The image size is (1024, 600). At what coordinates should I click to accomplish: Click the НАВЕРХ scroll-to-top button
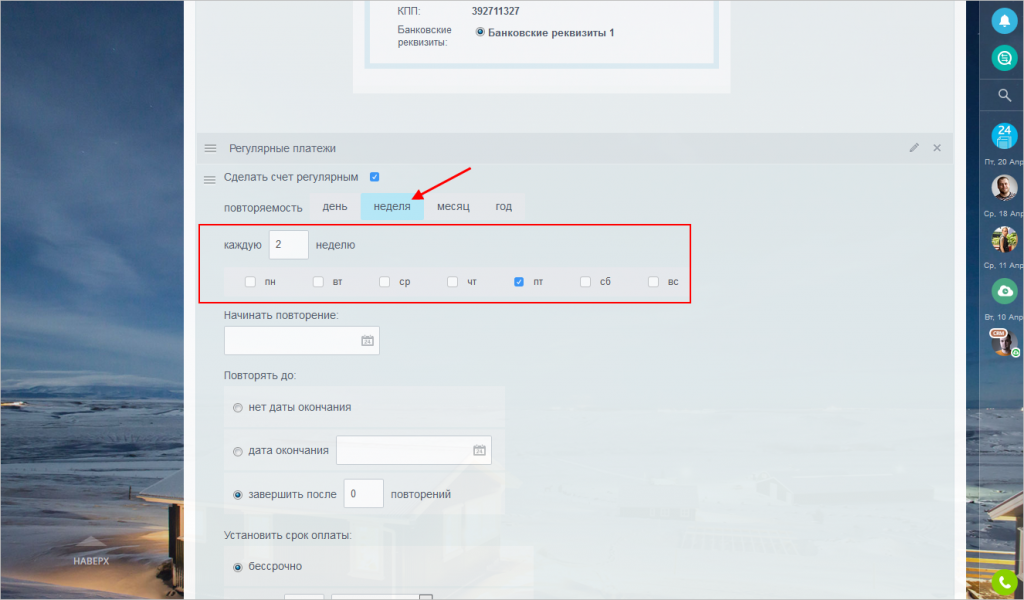91,552
